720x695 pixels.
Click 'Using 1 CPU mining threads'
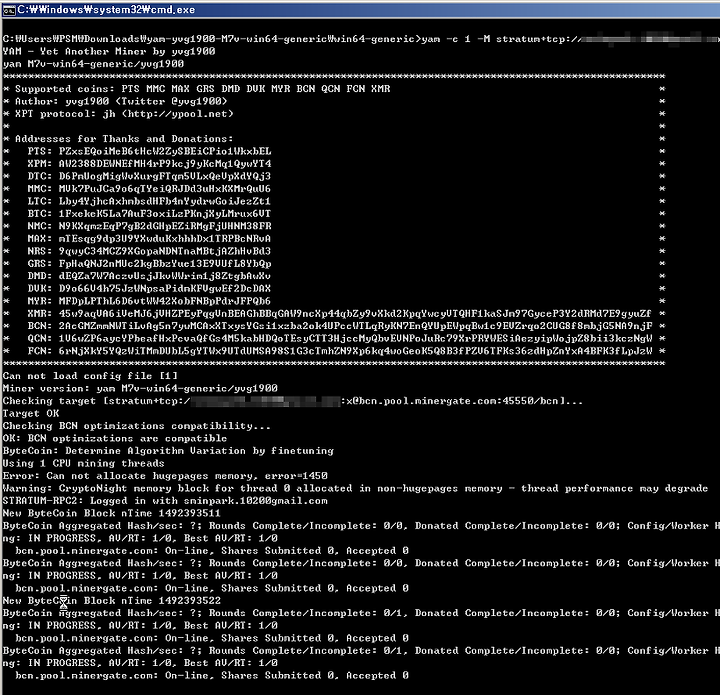(x=84, y=463)
